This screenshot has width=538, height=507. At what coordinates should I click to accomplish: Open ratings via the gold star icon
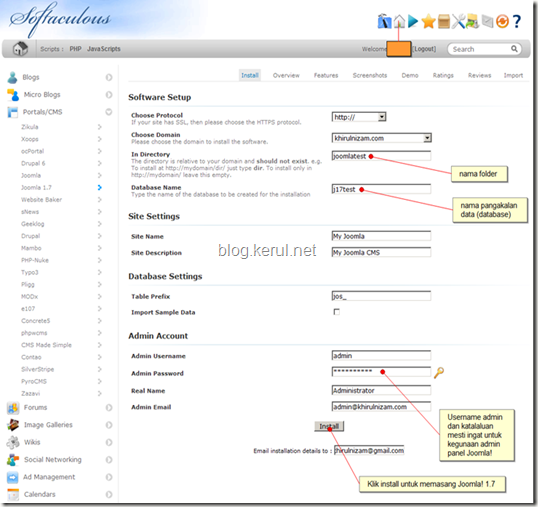point(428,22)
